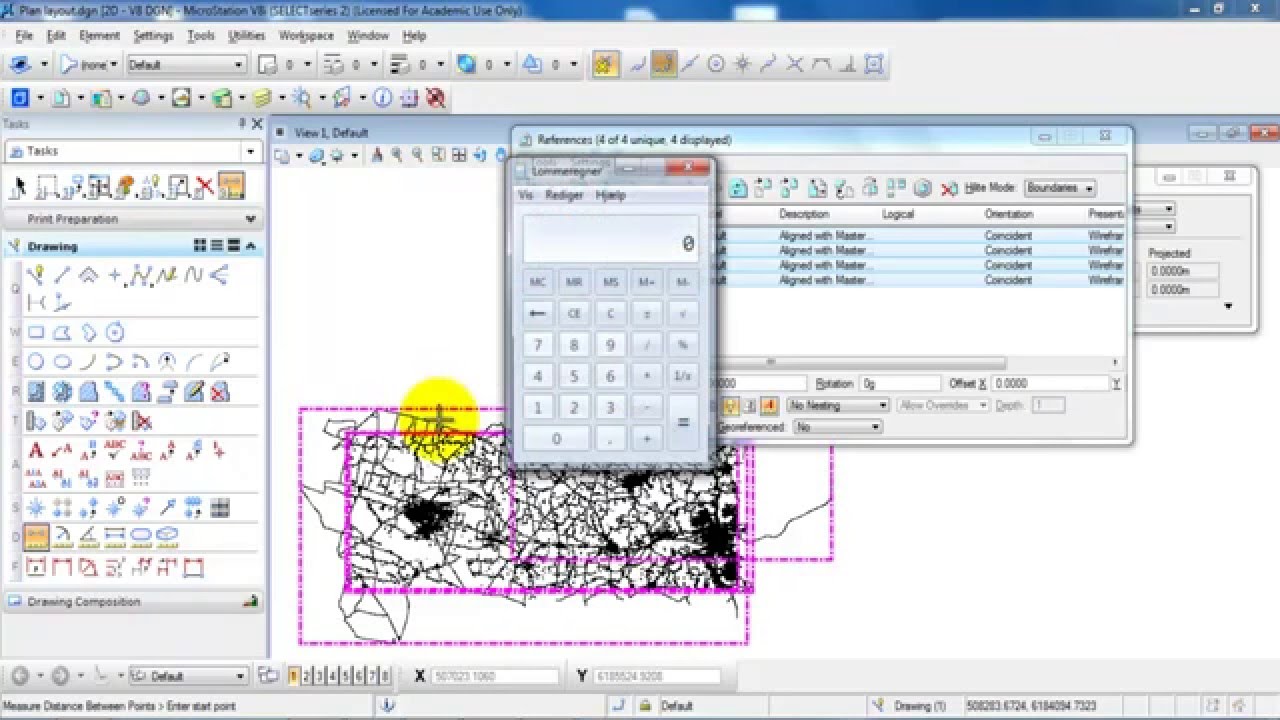This screenshot has width=1280, height=720.
Task: Select Center snap circle-dot icon
Action: 716,64
